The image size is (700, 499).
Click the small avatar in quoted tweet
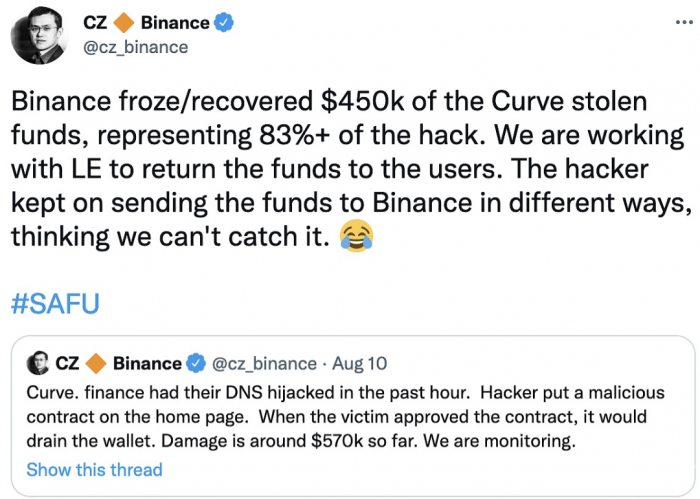click(38, 363)
